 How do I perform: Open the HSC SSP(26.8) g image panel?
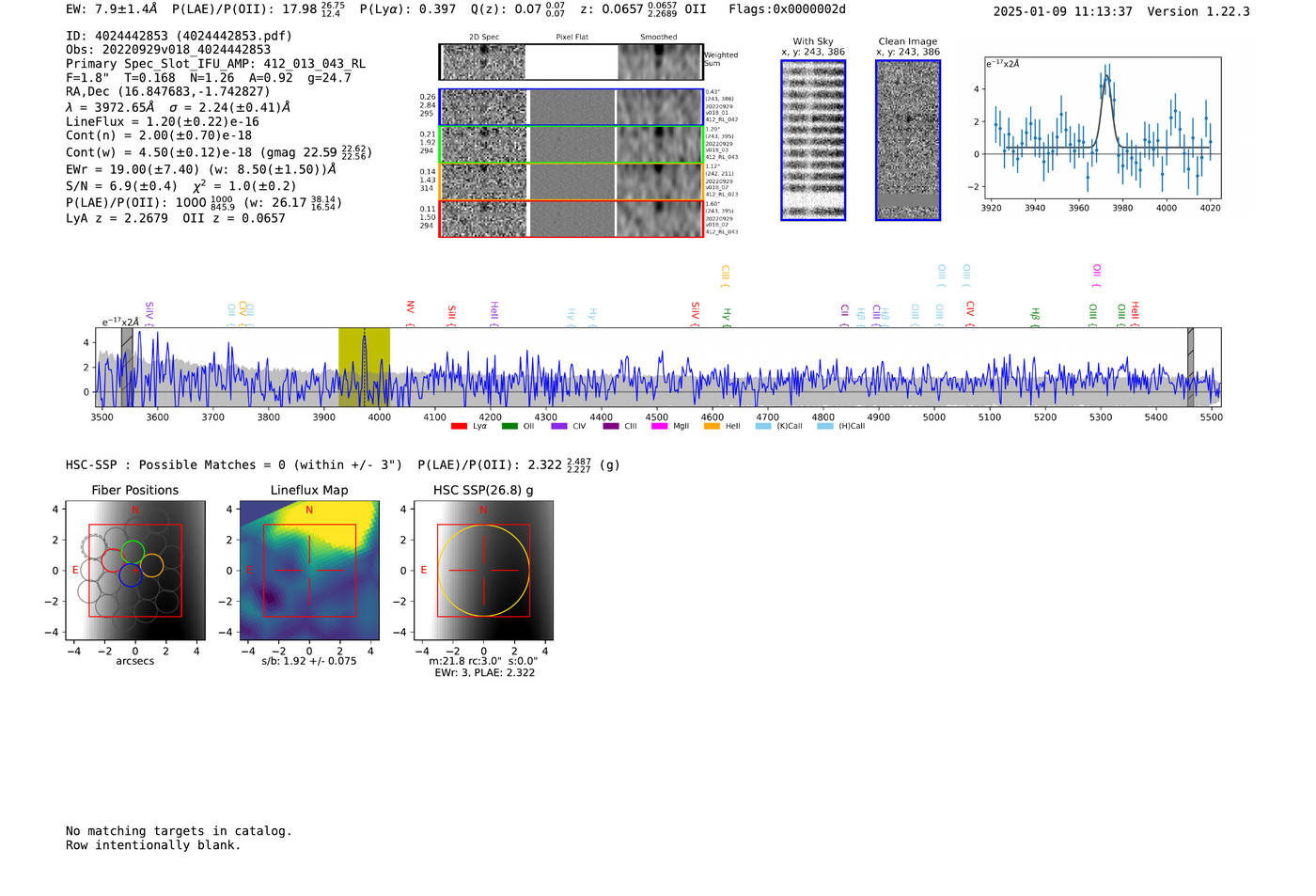pyautogui.click(x=483, y=571)
